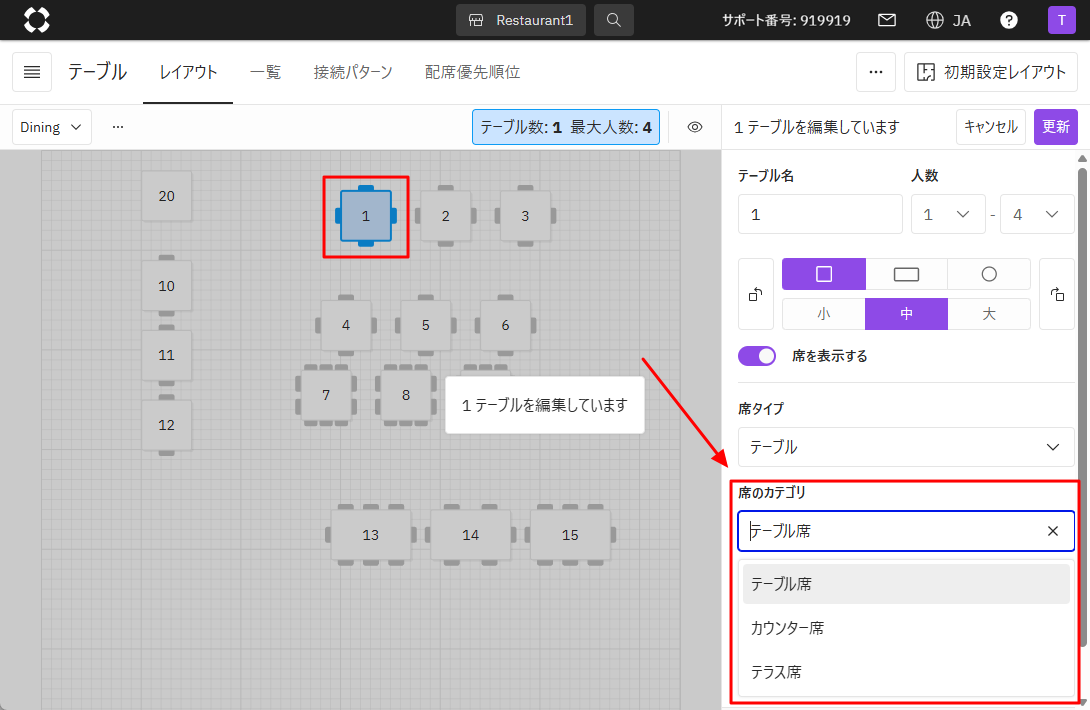Image resolution: width=1090 pixels, height=710 pixels.
Task: Rotate the table clockwise
Action: point(1057,294)
